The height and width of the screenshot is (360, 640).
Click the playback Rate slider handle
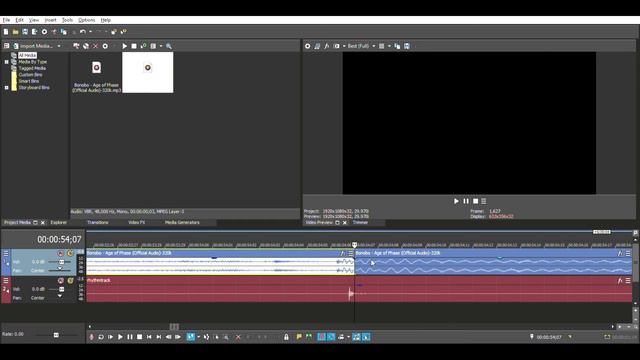(56, 335)
